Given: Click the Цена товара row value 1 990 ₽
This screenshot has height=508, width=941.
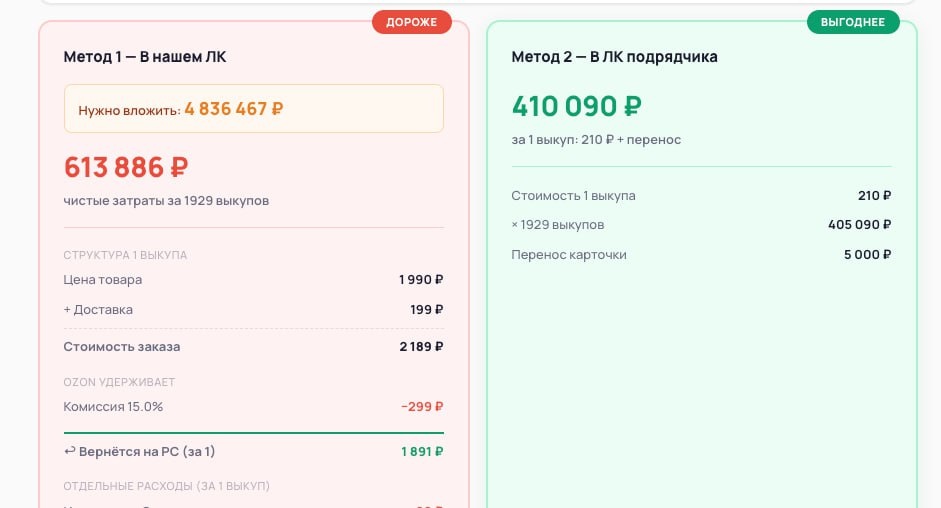Looking at the screenshot, I should click(421, 280).
